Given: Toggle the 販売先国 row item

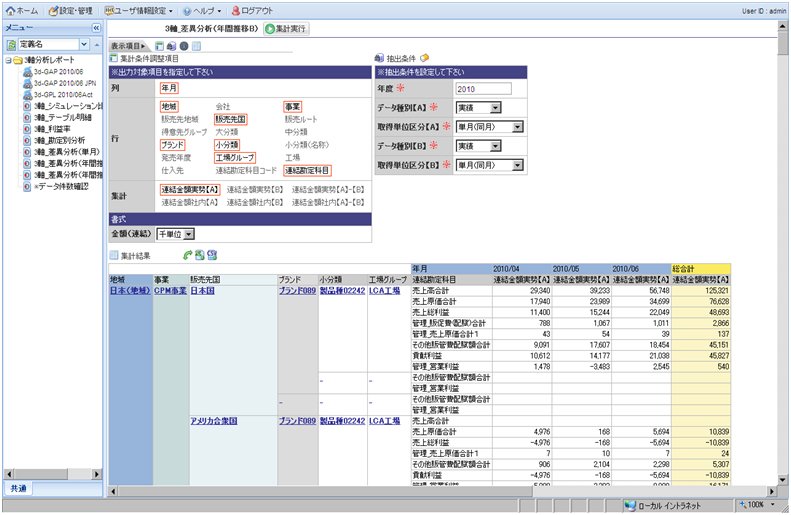Looking at the screenshot, I should click(231, 119).
